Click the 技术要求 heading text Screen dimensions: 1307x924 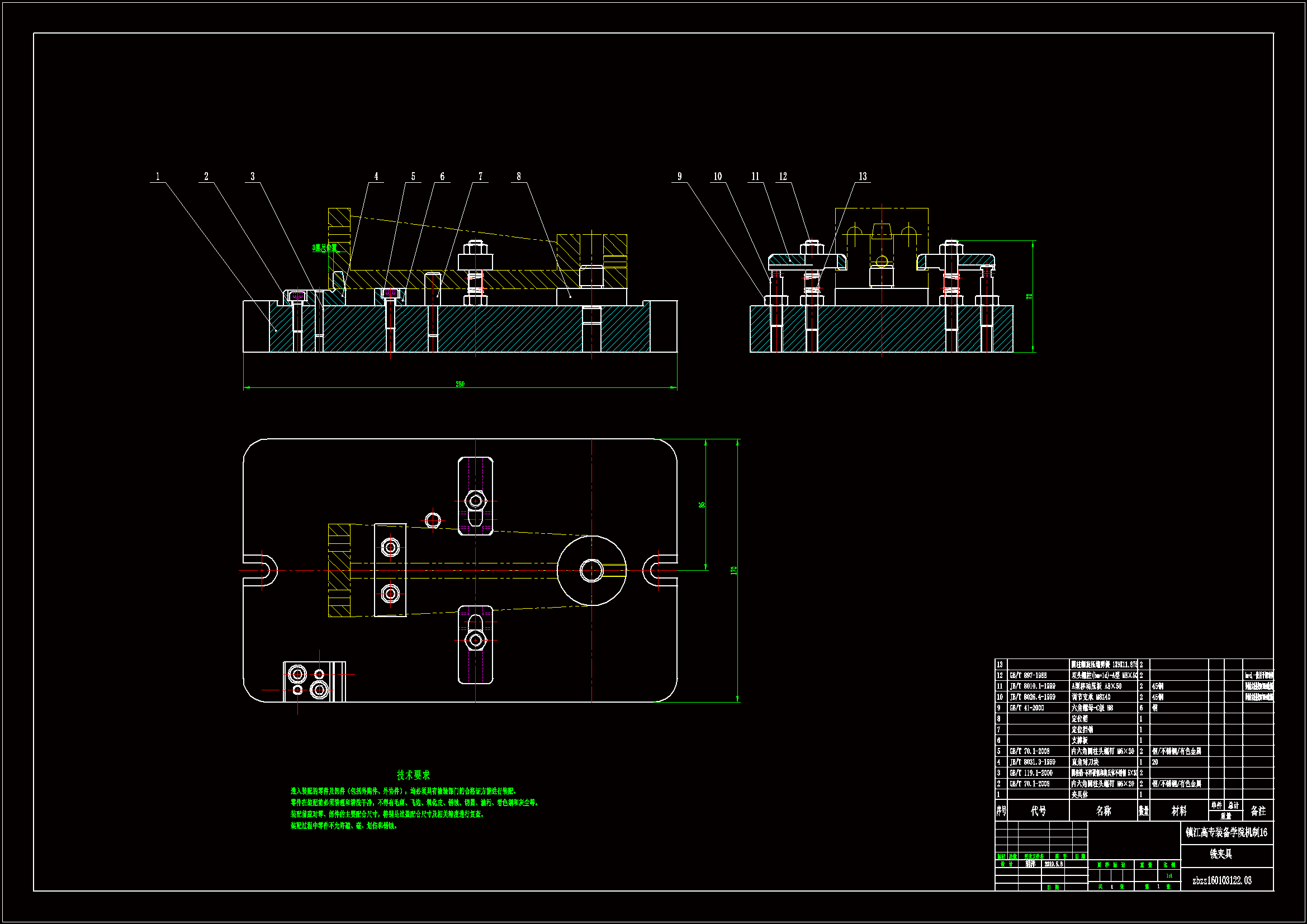click(x=413, y=775)
